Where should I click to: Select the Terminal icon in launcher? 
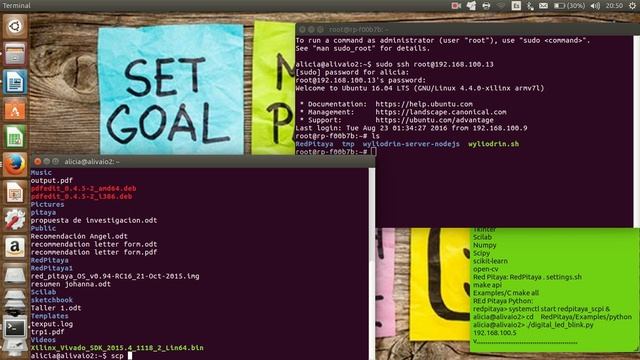[15, 328]
